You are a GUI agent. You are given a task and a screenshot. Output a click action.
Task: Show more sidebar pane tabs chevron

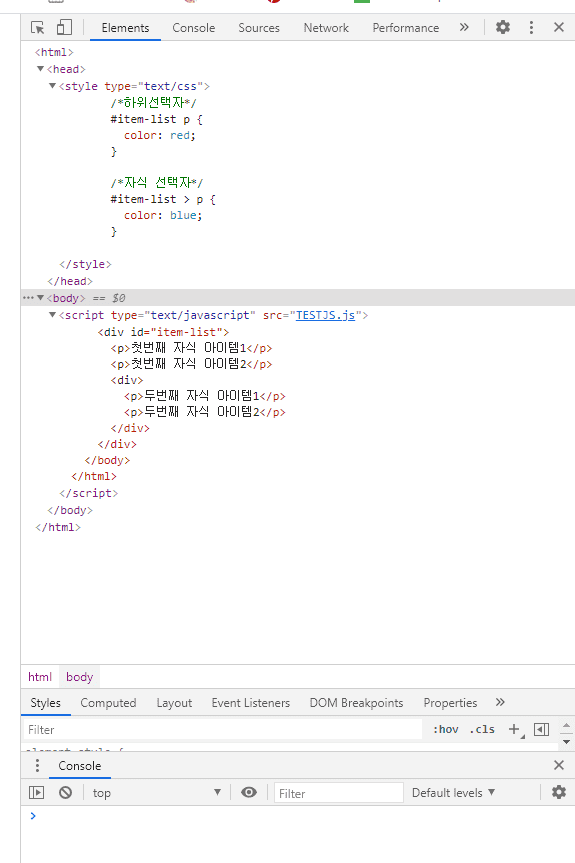[x=500, y=702]
